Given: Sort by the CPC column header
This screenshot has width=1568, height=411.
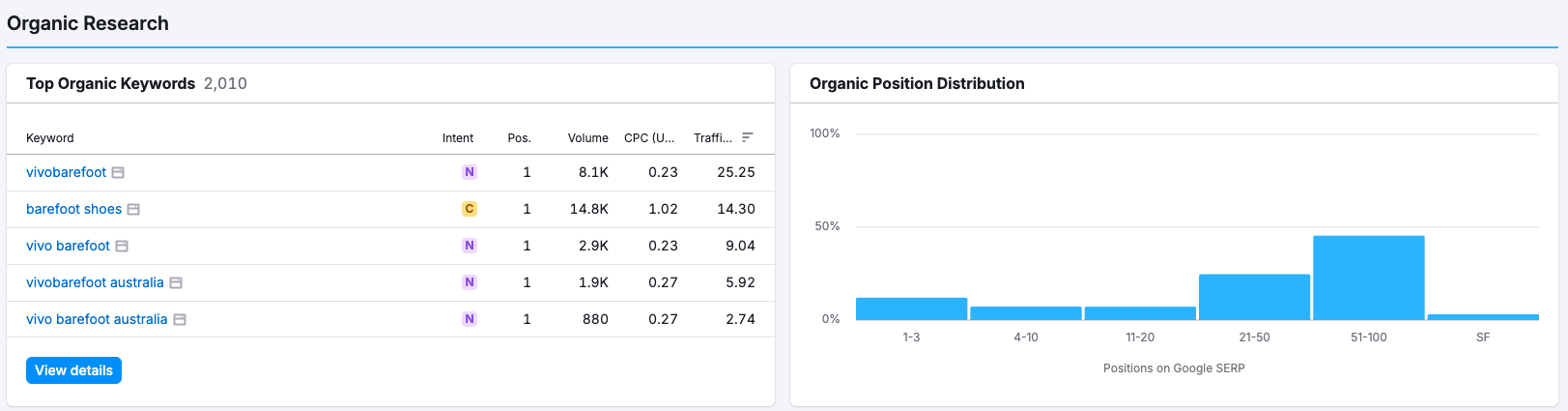Looking at the screenshot, I should (x=649, y=138).
